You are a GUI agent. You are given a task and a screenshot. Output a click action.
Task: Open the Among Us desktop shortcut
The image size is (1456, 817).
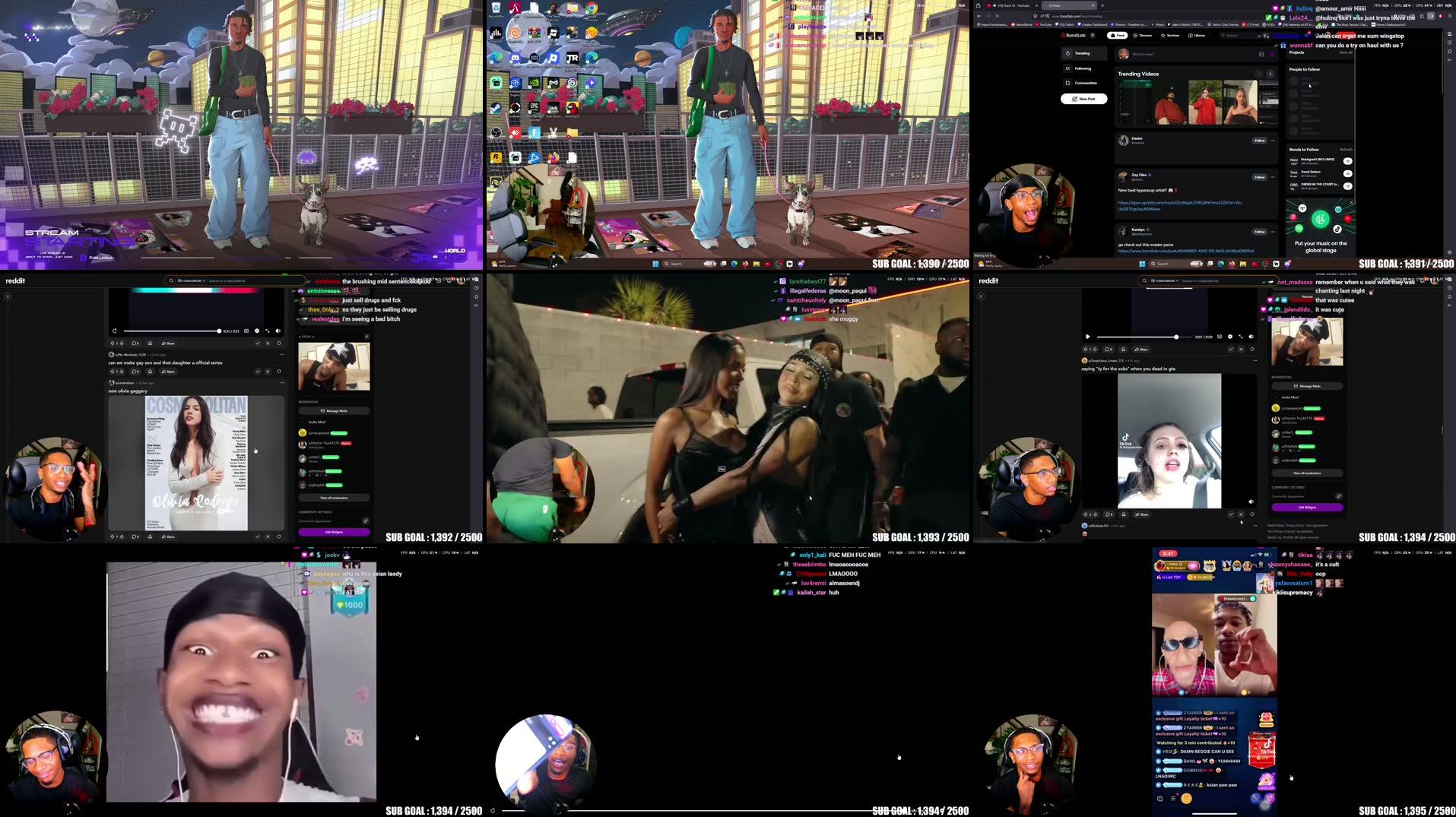(x=571, y=109)
